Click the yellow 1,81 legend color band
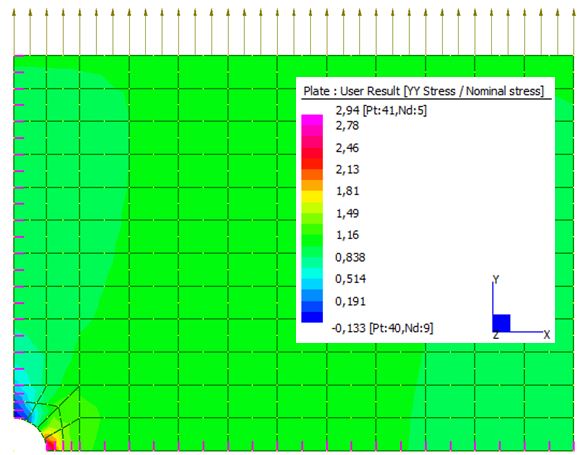The width and height of the screenshot is (581, 455). [x=312, y=196]
